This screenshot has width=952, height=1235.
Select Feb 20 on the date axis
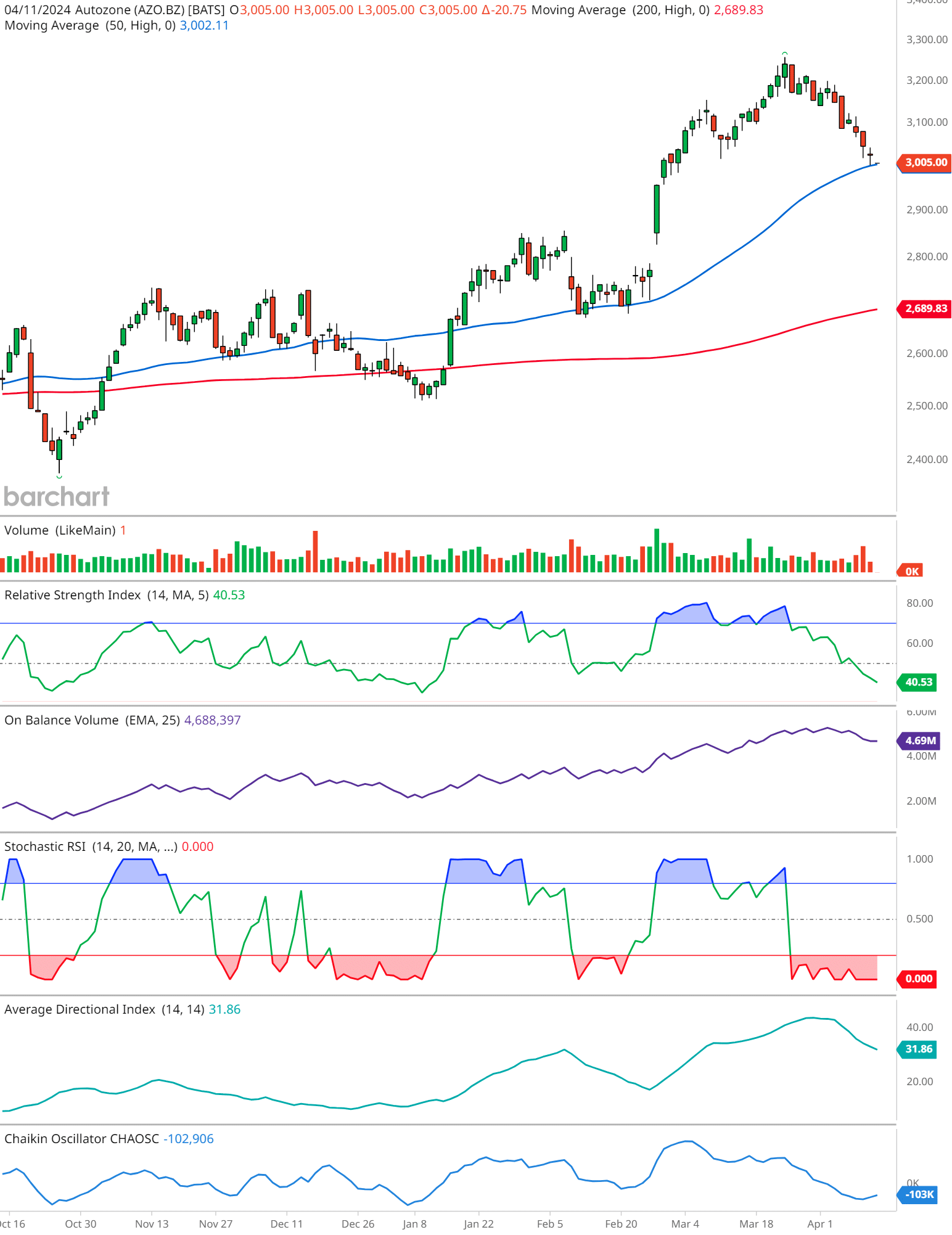[x=621, y=1224]
